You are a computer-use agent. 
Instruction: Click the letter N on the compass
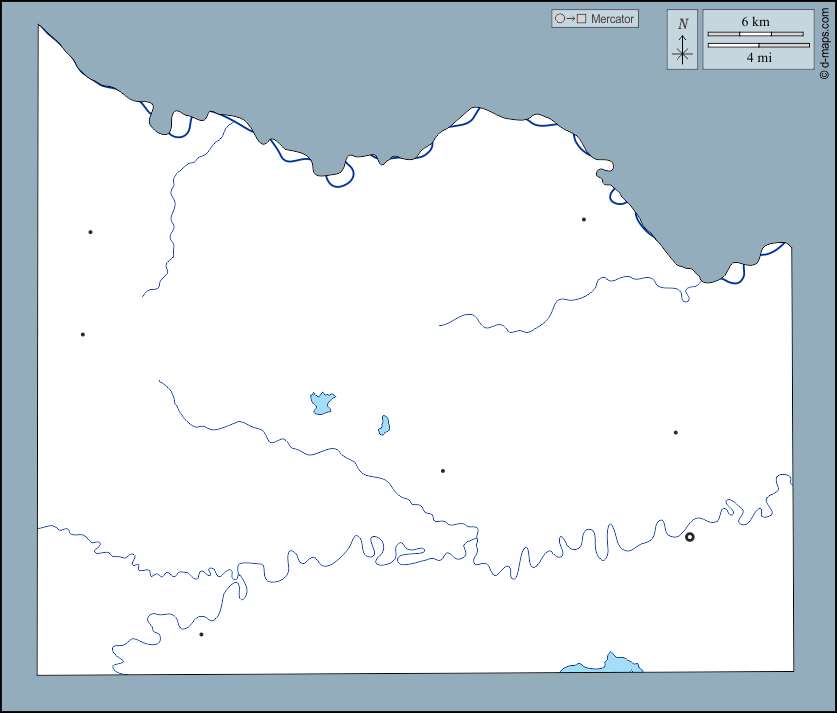(683, 24)
